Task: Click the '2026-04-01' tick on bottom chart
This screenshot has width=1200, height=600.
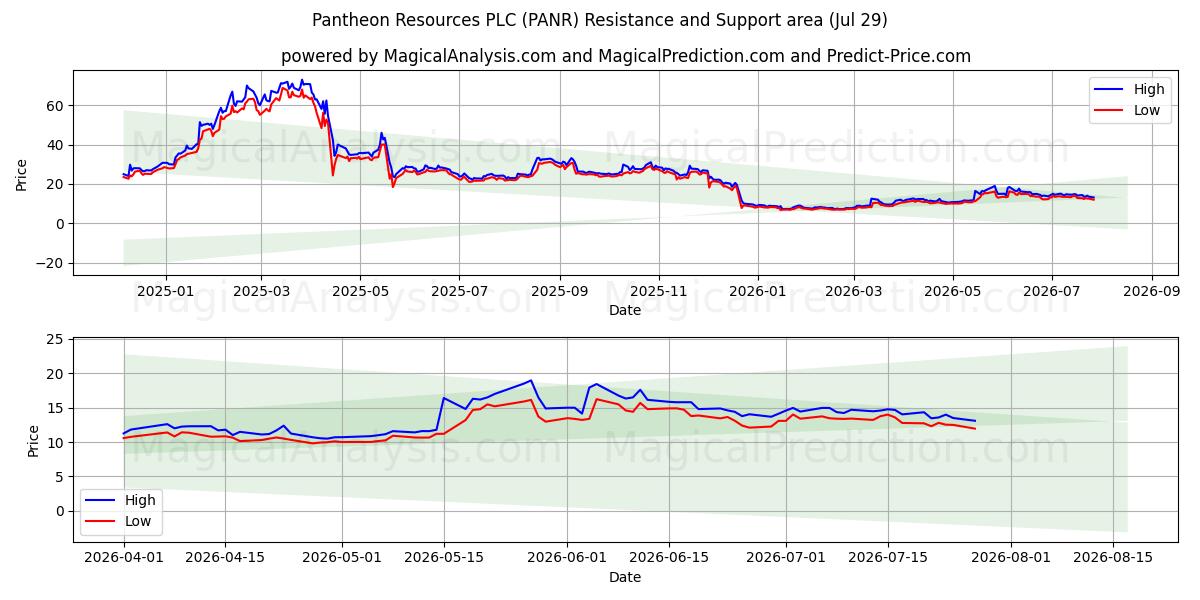Action: (x=124, y=557)
